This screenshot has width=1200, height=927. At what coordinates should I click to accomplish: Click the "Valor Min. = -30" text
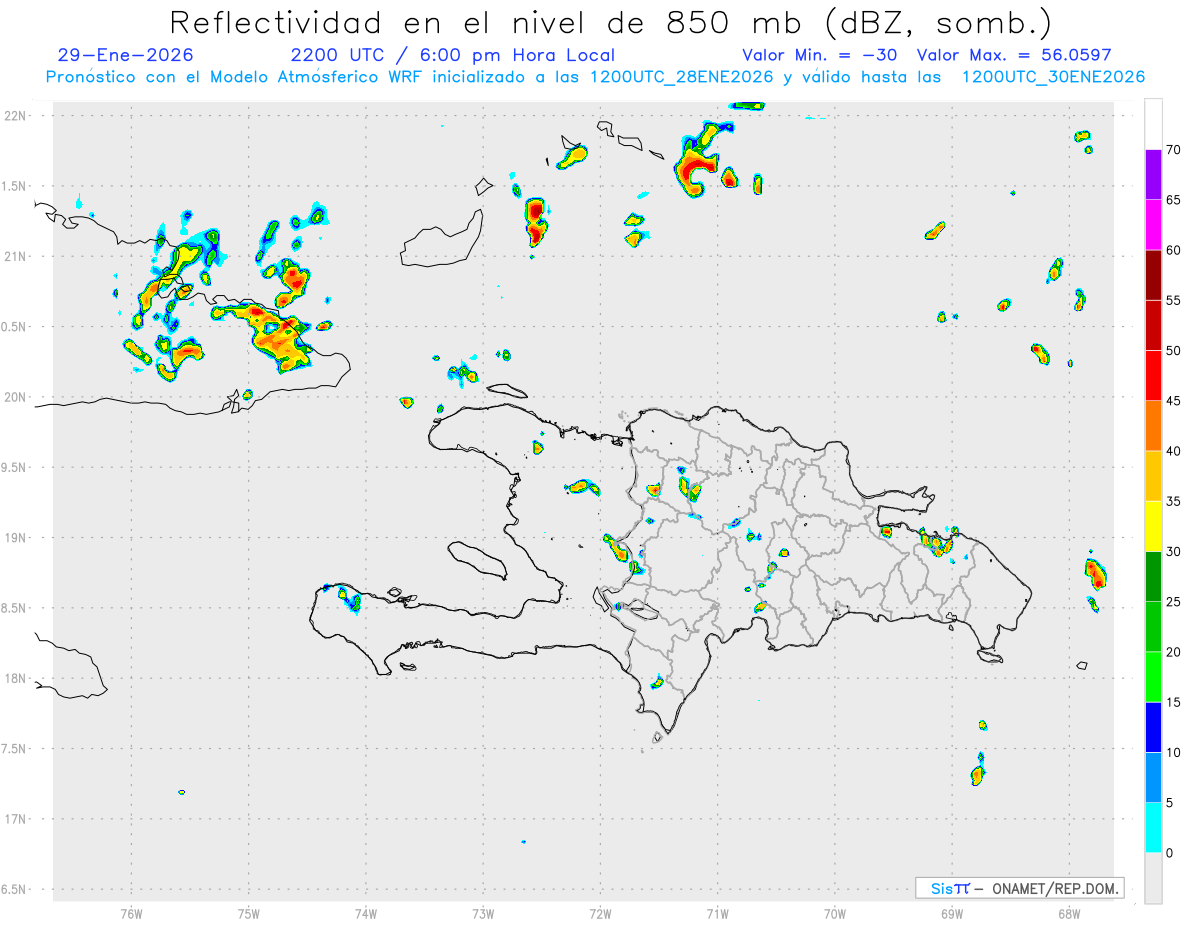coord(820,56)
